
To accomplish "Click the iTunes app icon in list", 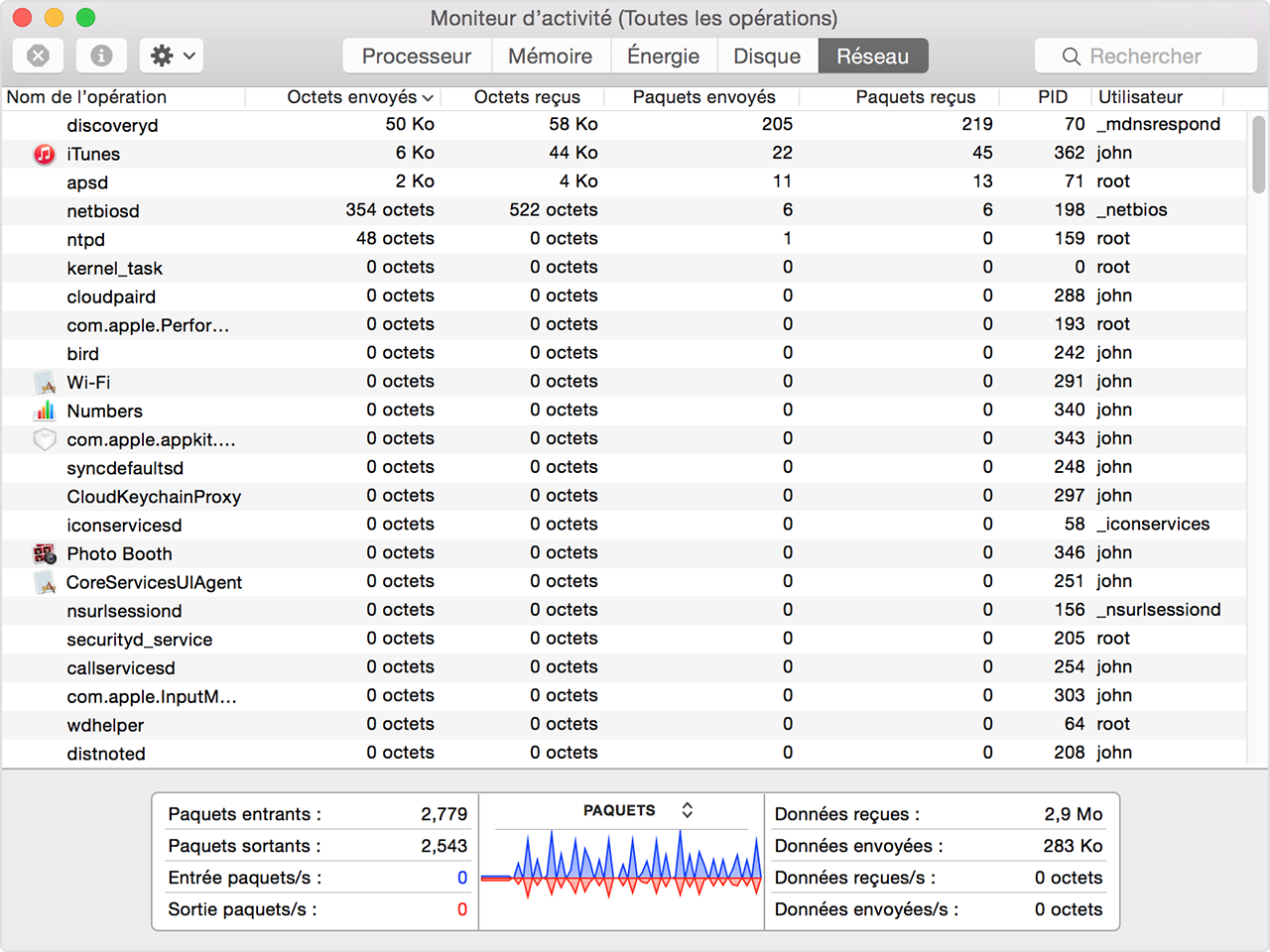I will click(45, 154).
